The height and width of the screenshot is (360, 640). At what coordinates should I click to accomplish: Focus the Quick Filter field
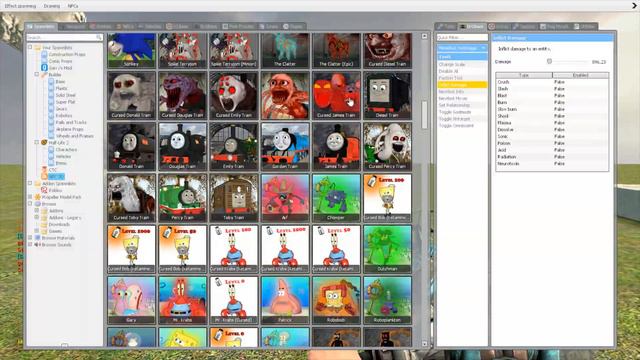coord(462,37)
